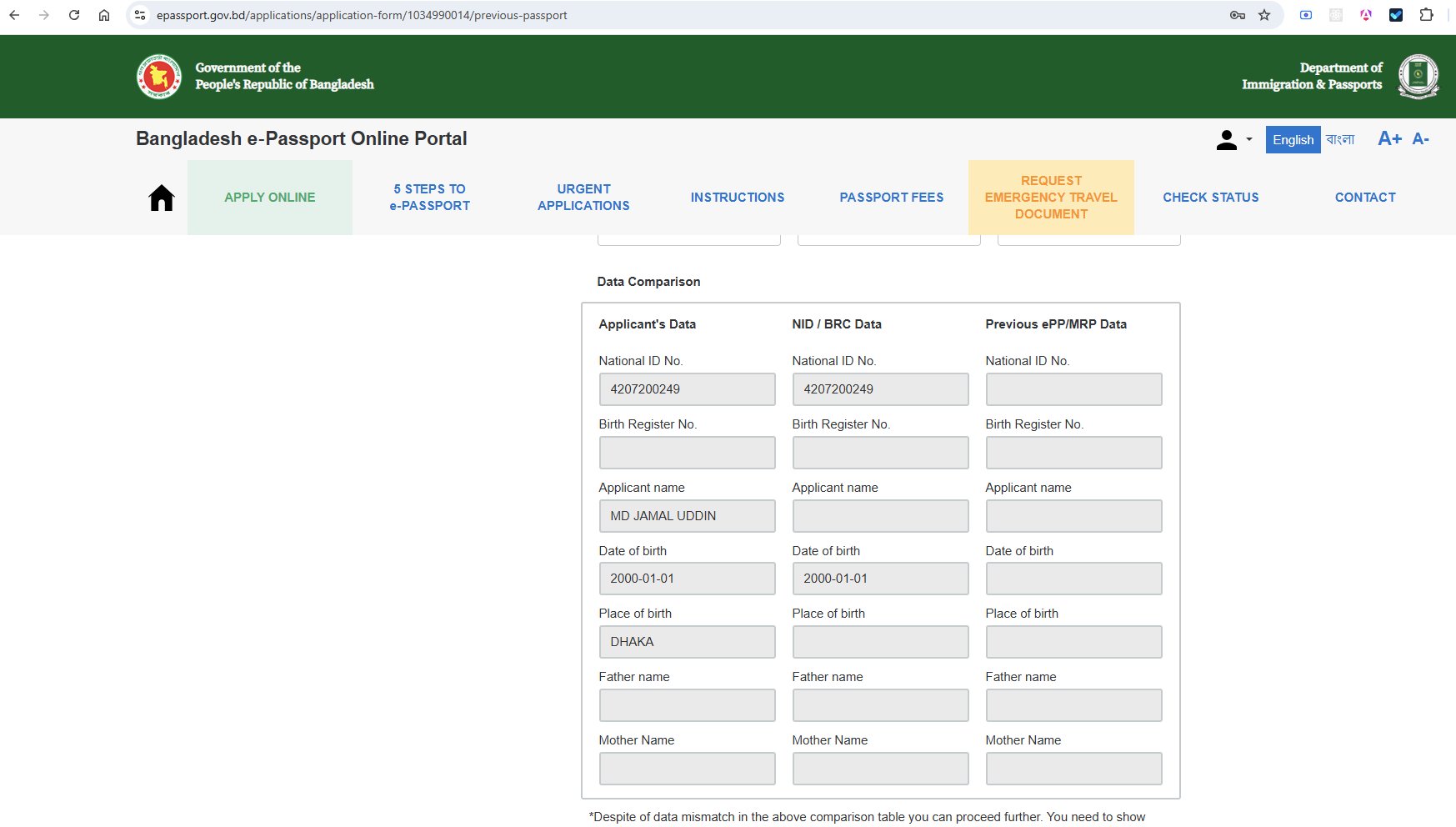Screen dimensions: 1456x827
Task: Click the Data Comparison heading
Action: [x=648, y=282]
